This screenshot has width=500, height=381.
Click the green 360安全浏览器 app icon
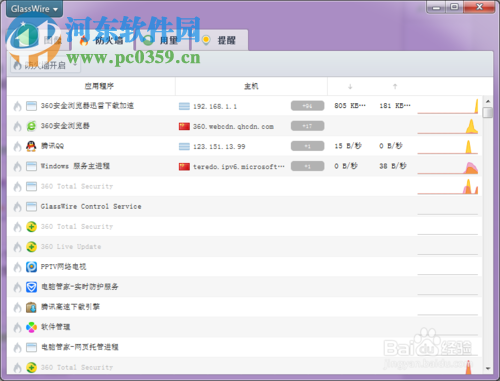[31, 126]
